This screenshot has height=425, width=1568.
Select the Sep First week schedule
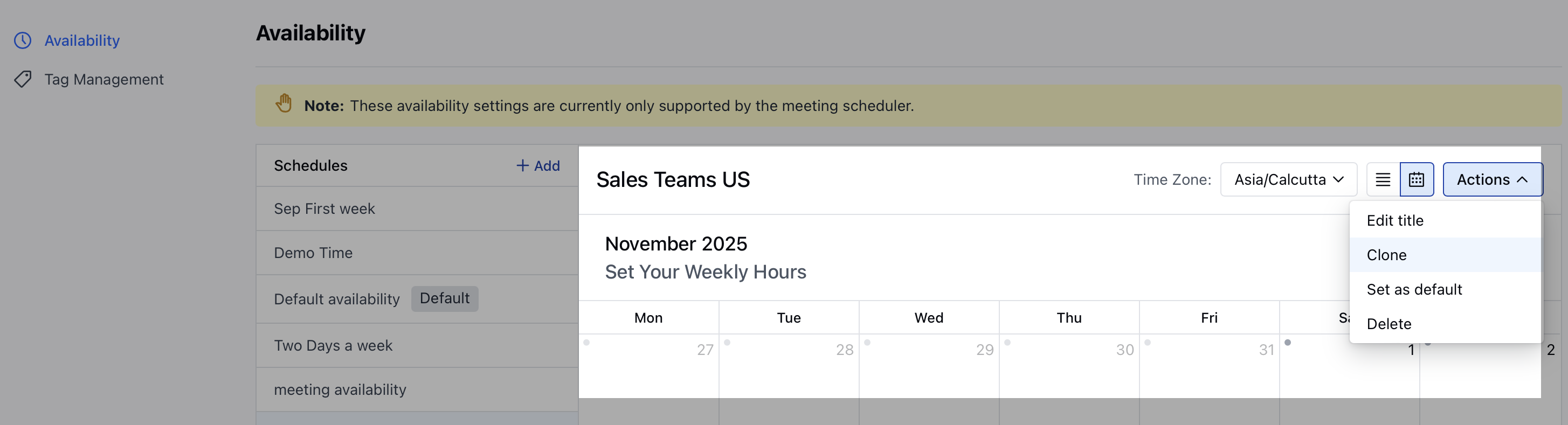[324, 209]
